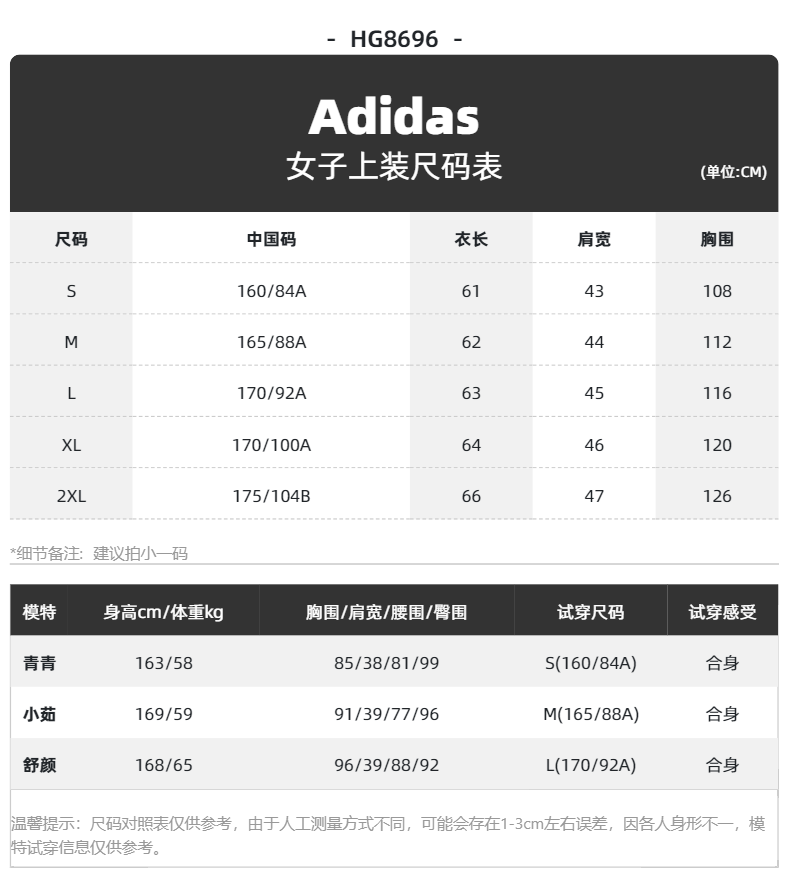Click the 2XL size row label
Screen dimensions: 790x888
[71, 496]
